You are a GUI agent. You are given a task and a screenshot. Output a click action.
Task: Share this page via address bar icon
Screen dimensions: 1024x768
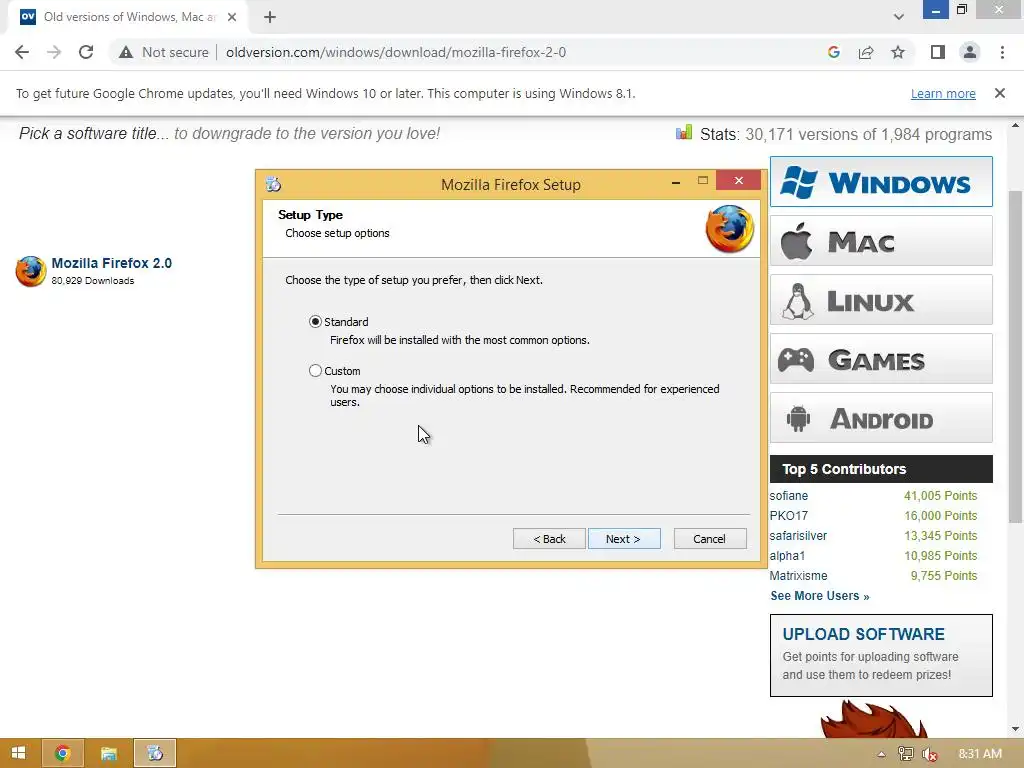[x=866, y=52]
